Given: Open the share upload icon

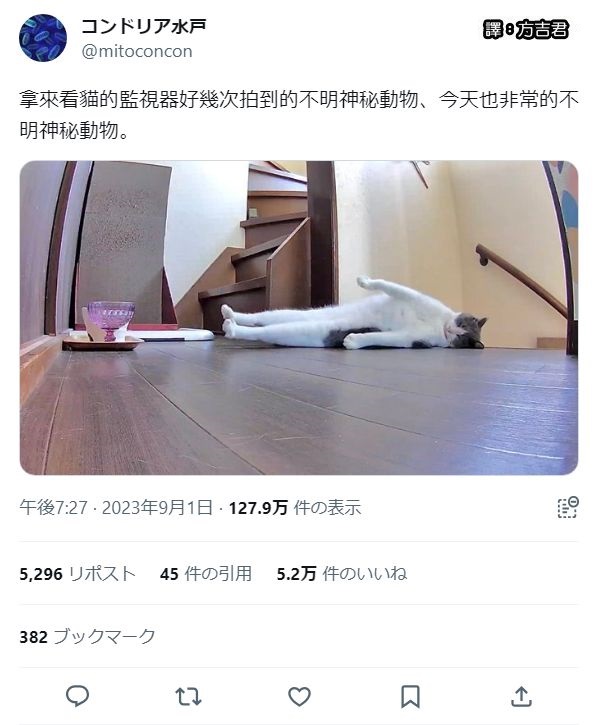Looking at the screenshot, I should (521, 696).
